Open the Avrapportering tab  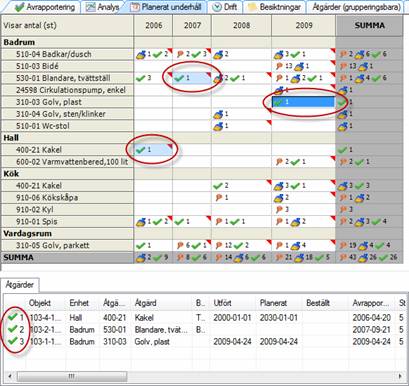[45, 7]
